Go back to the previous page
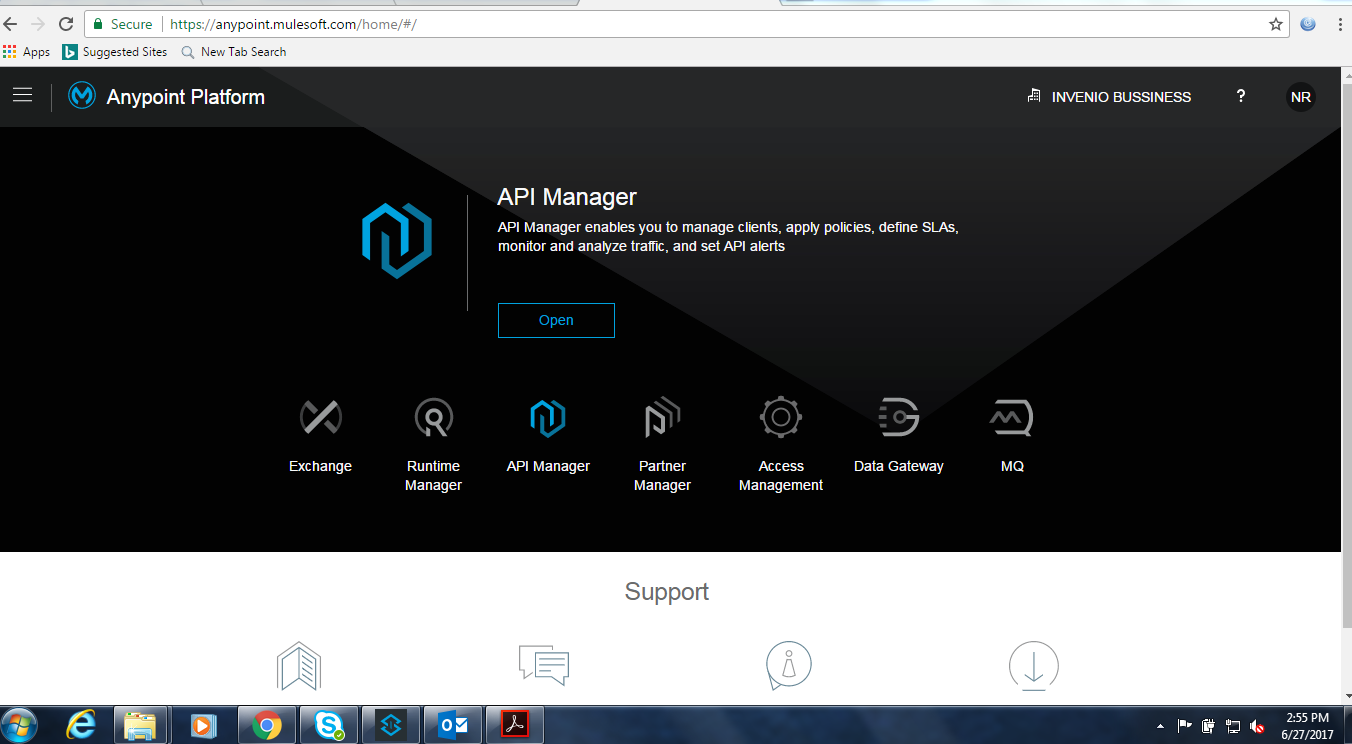1352x744 pixels. 11,24
